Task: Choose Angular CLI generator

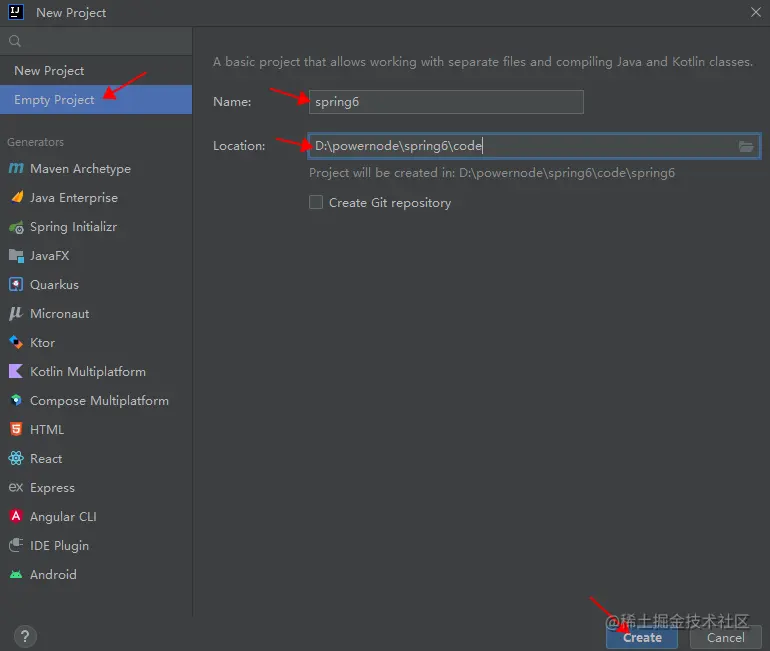Action: tap(96, 516)
